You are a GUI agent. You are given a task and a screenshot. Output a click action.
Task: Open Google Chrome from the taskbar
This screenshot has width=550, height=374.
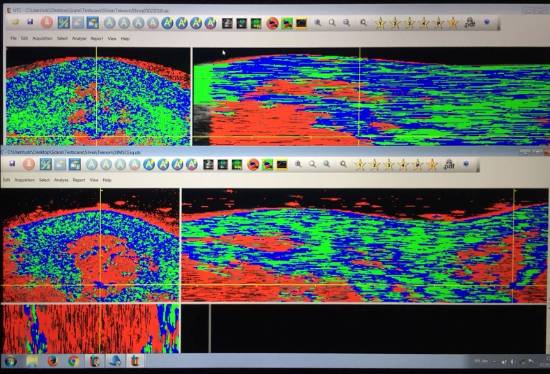click(73, 361)
